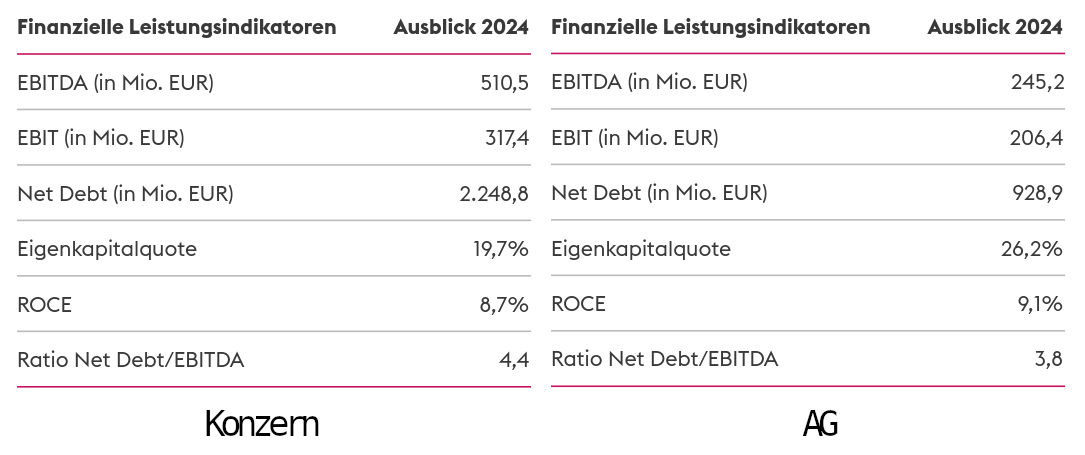The height and width of the screenshot is (455, 1085).
Task: Click the EBIT value 206,4
Action: pyautogui.click(x=1037, y=138)
